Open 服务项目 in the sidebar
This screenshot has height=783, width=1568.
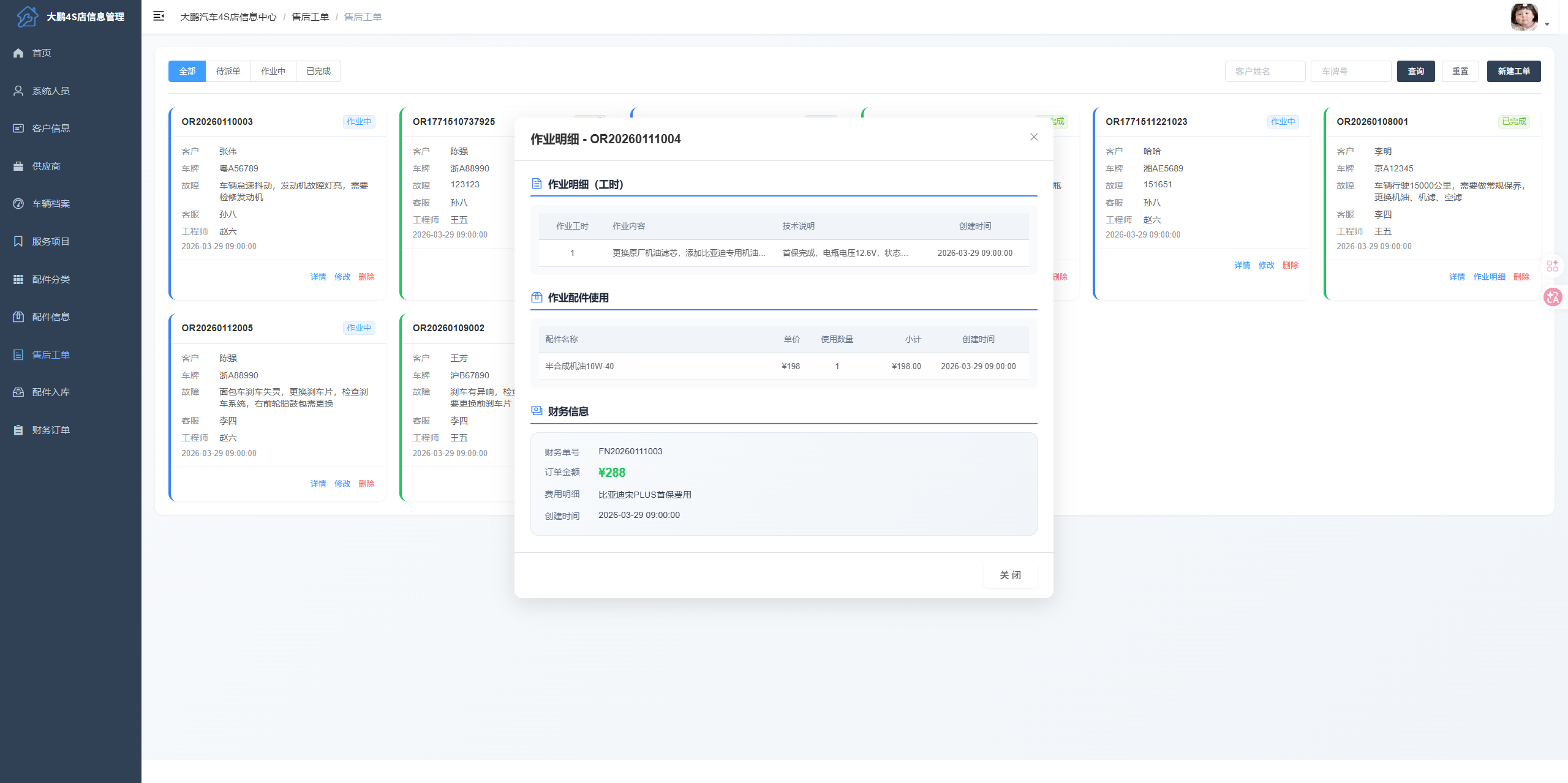click(x=70, y=241)
